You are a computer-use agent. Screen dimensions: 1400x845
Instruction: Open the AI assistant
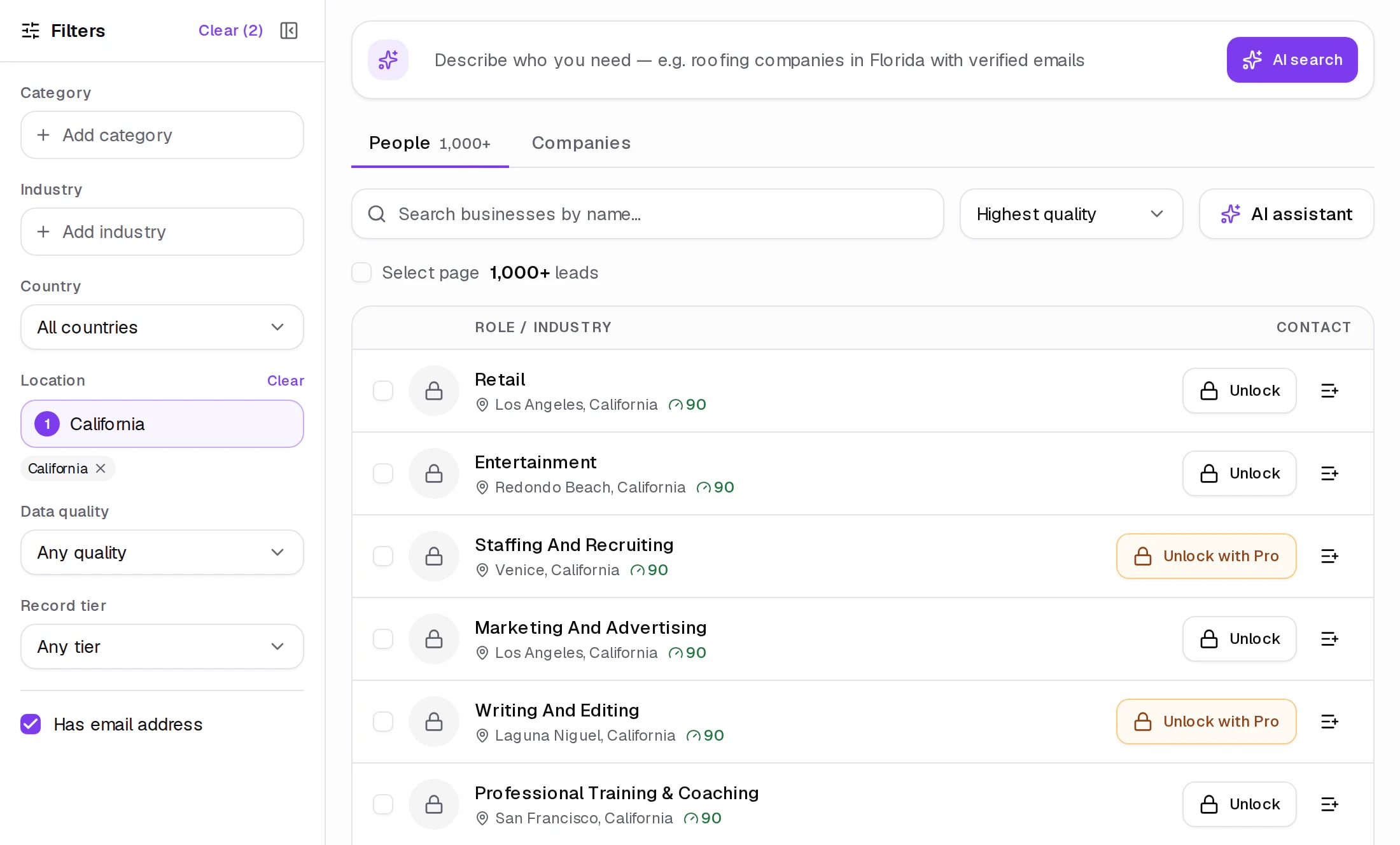[x=1286, y=214]
